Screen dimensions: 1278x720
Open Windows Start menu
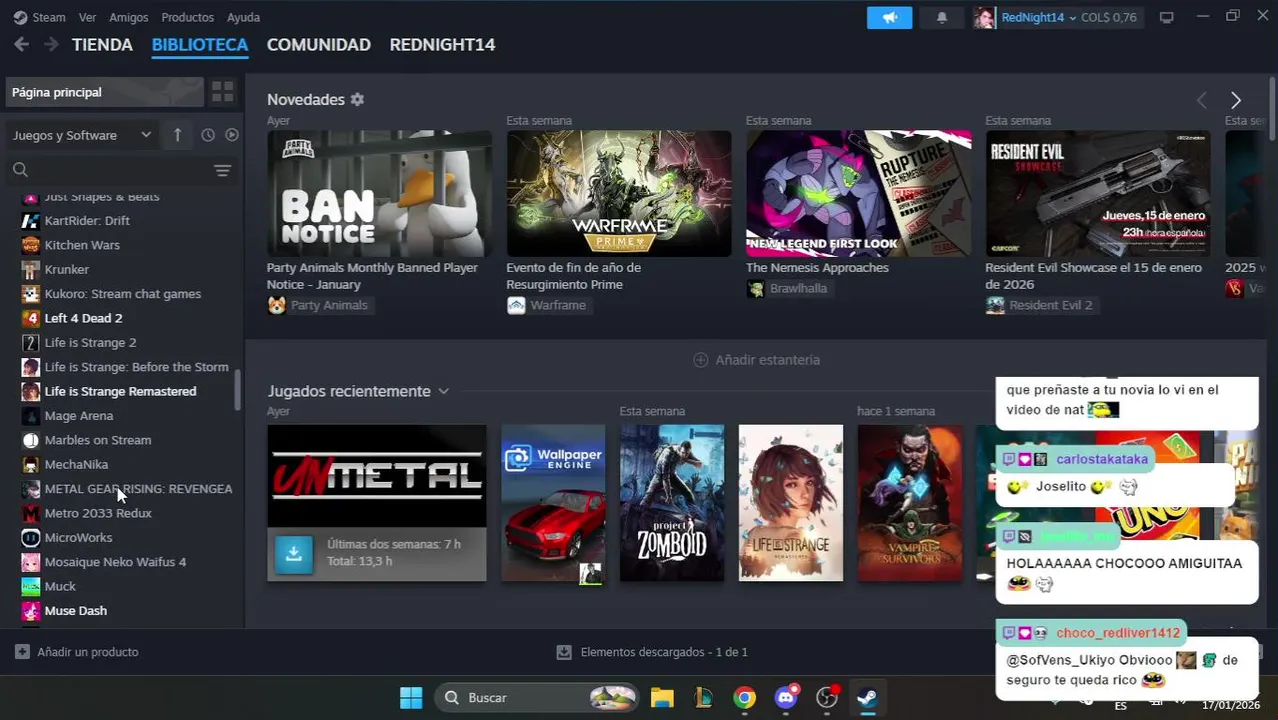tap(411, 697)
